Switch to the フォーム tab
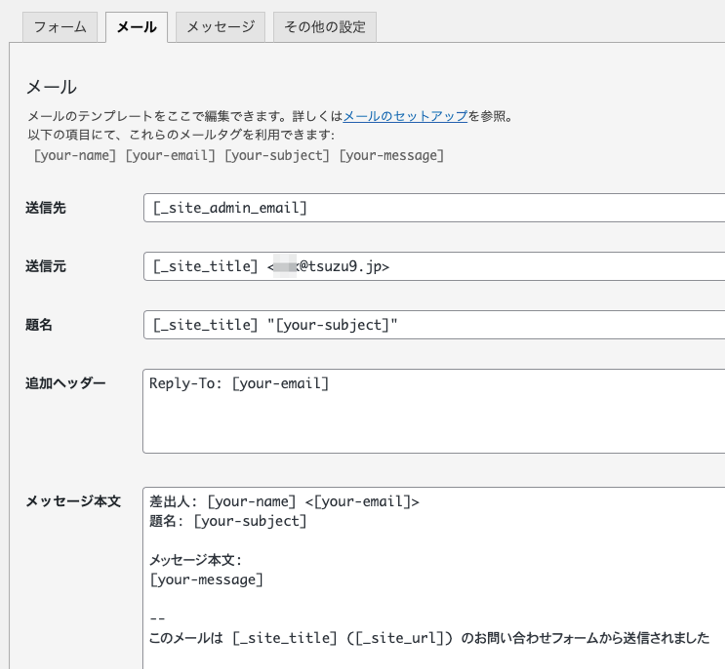Image resolution: width=725 pixels, height=669 pixels. [x=60, y=27]
